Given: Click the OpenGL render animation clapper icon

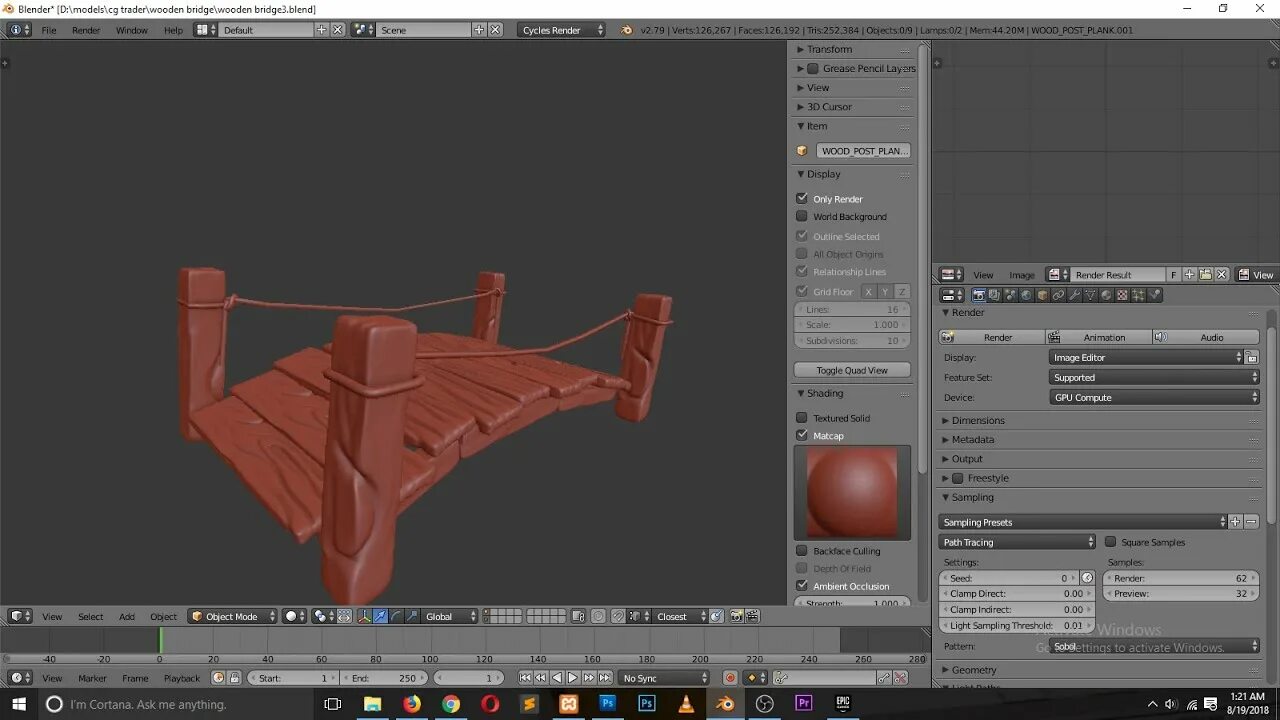Looking at the screenshot, I should 752,616.
